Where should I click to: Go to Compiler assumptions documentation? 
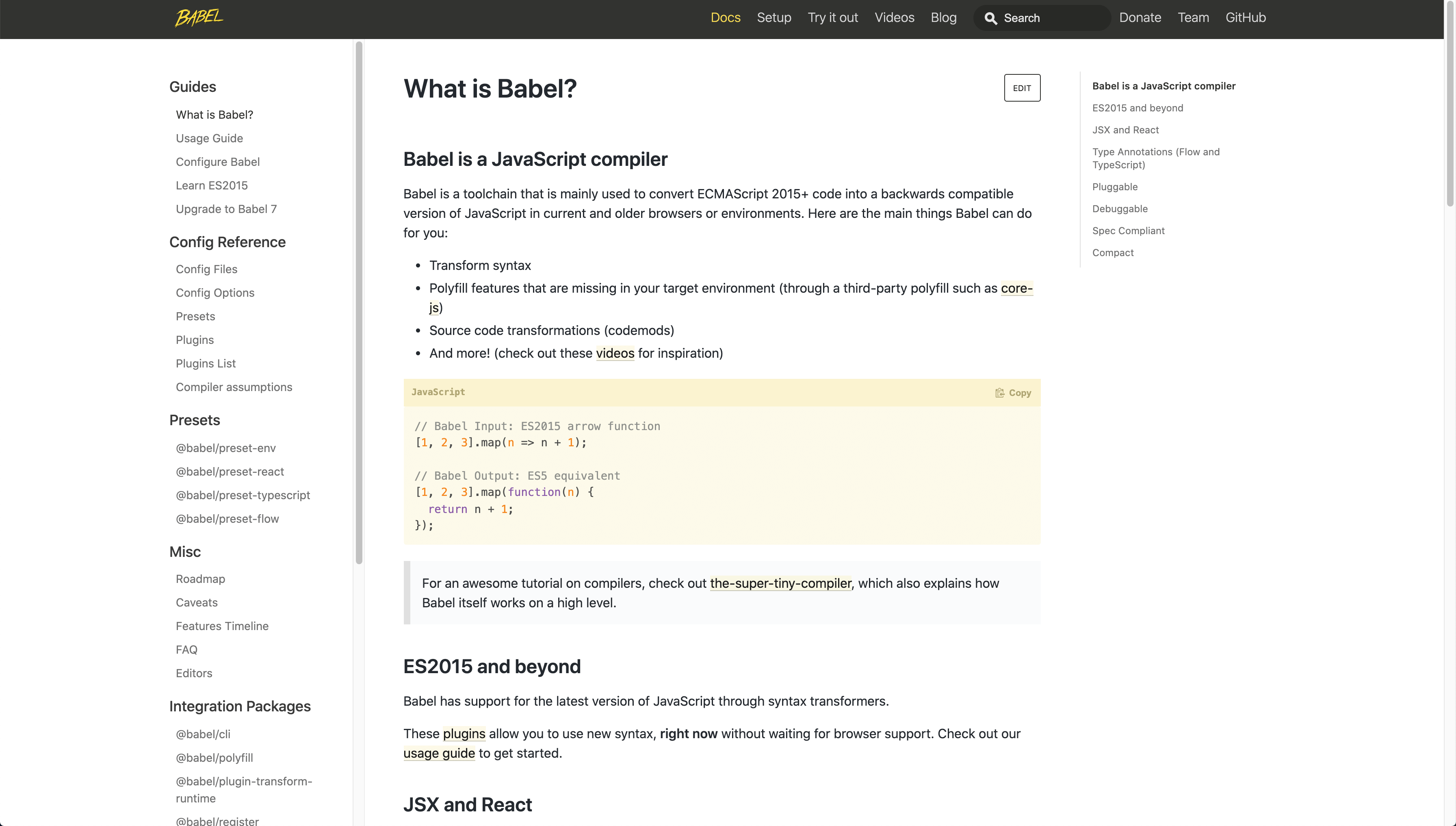[234, 387]
